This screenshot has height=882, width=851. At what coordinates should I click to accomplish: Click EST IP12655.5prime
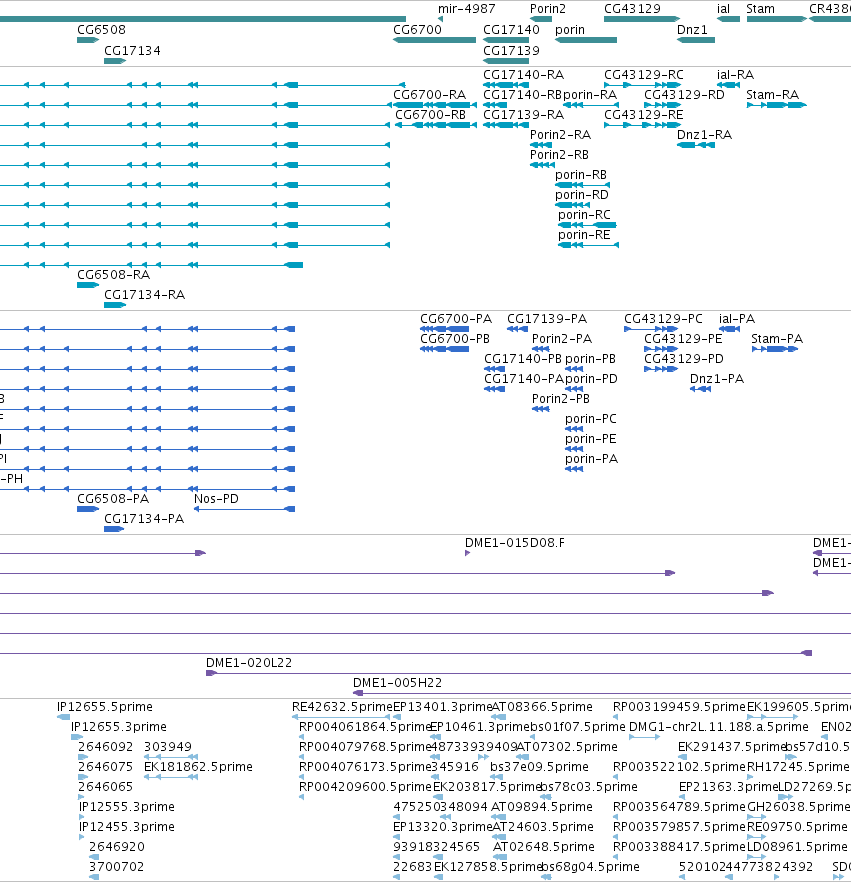click(x=64, y=717)
